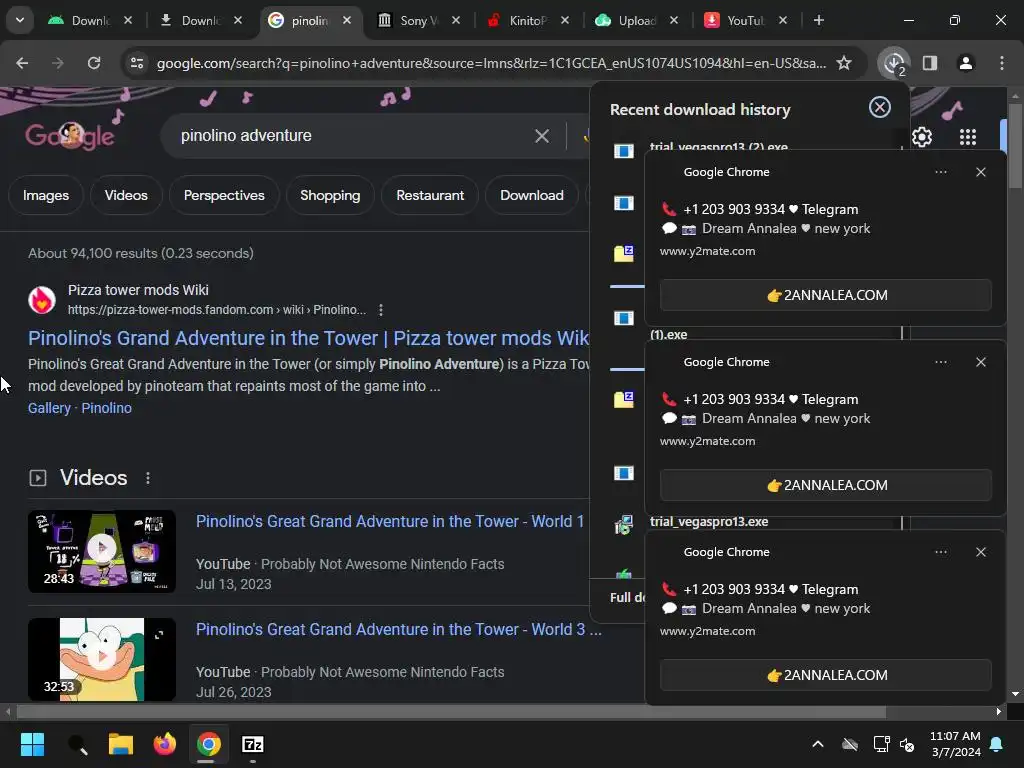Toggle the Chrome downloads bubble icon
Viewport: 1024px width, 768px height.
click(x=893, y=63)
